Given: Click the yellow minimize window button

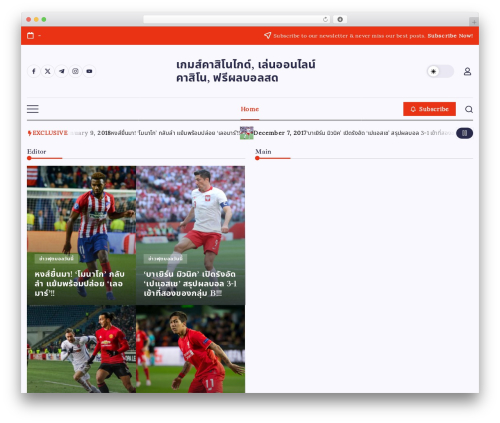Looking at the screenshot, I should (36, 19).
